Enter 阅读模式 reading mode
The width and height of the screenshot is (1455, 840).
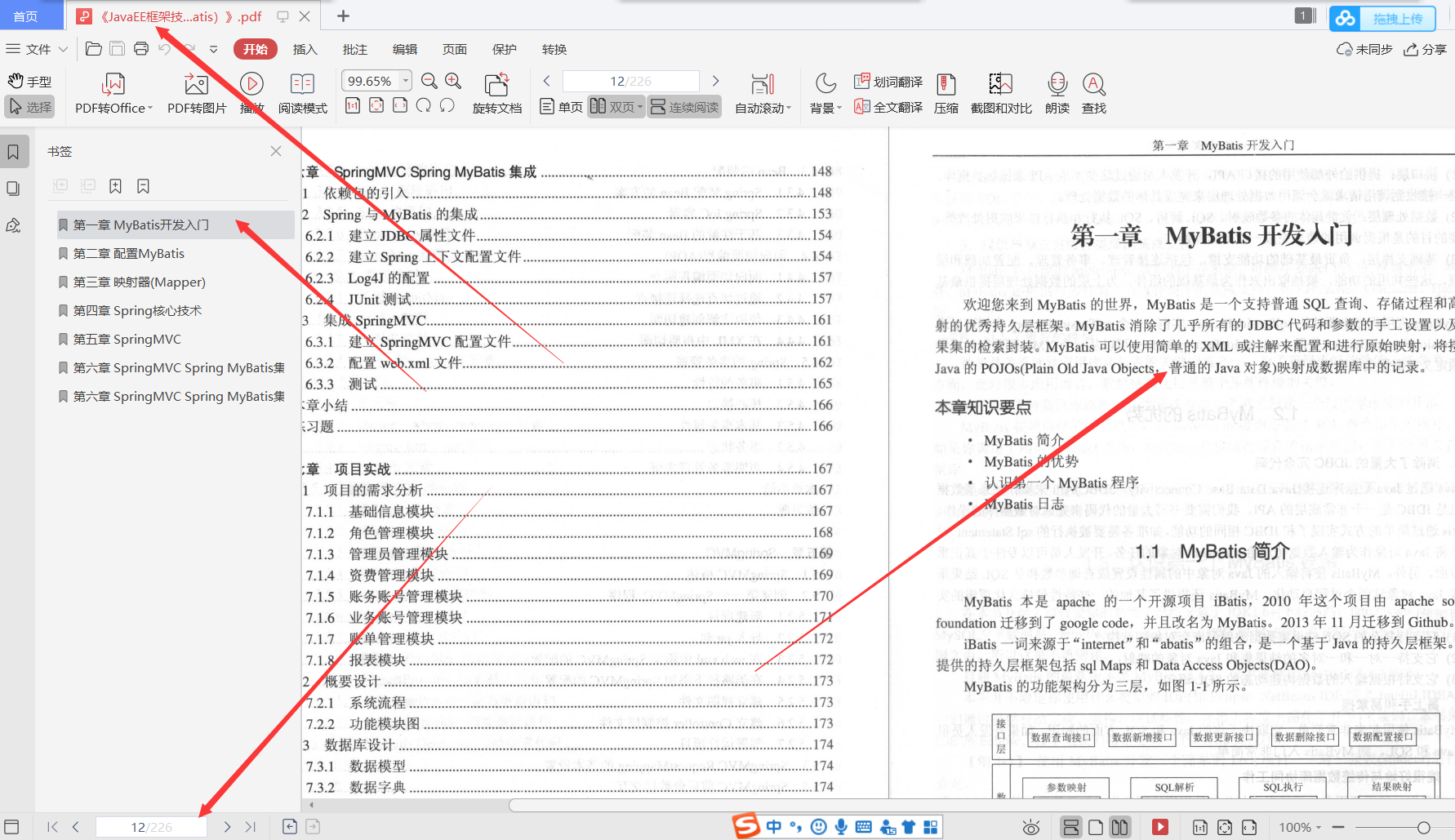302,94
